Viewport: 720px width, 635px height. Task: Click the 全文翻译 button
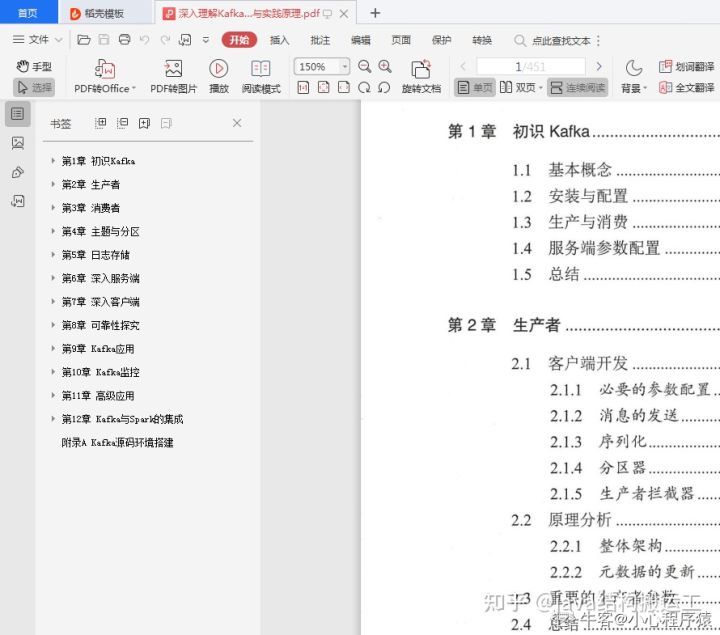[686, 87]
